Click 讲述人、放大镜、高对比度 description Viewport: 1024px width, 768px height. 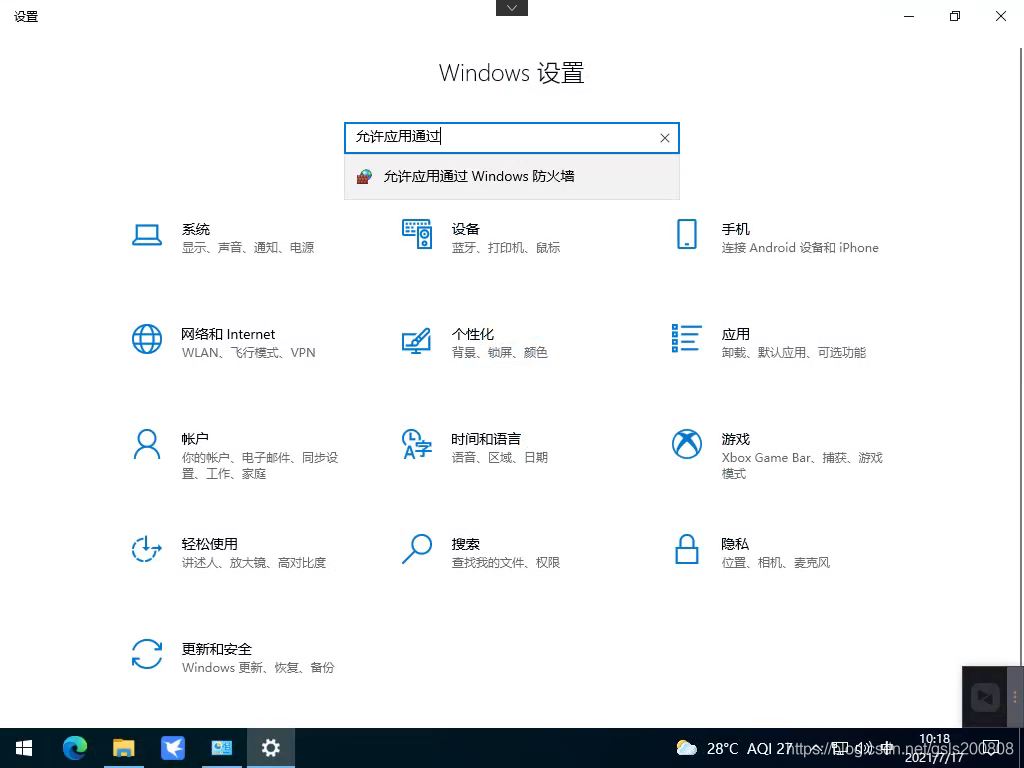point(254,563)
